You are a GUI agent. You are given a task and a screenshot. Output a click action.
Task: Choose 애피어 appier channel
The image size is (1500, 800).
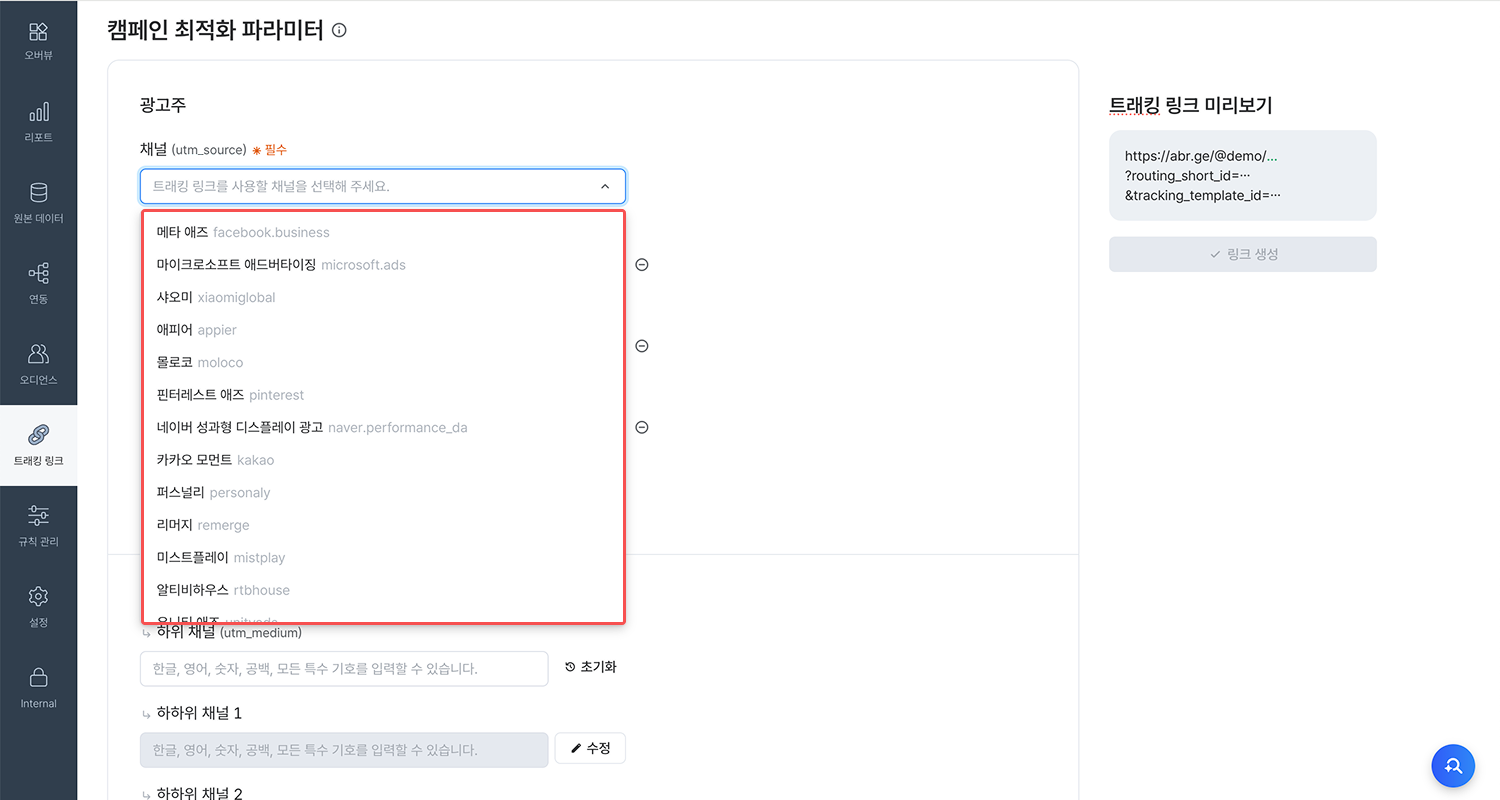[383, 330]
